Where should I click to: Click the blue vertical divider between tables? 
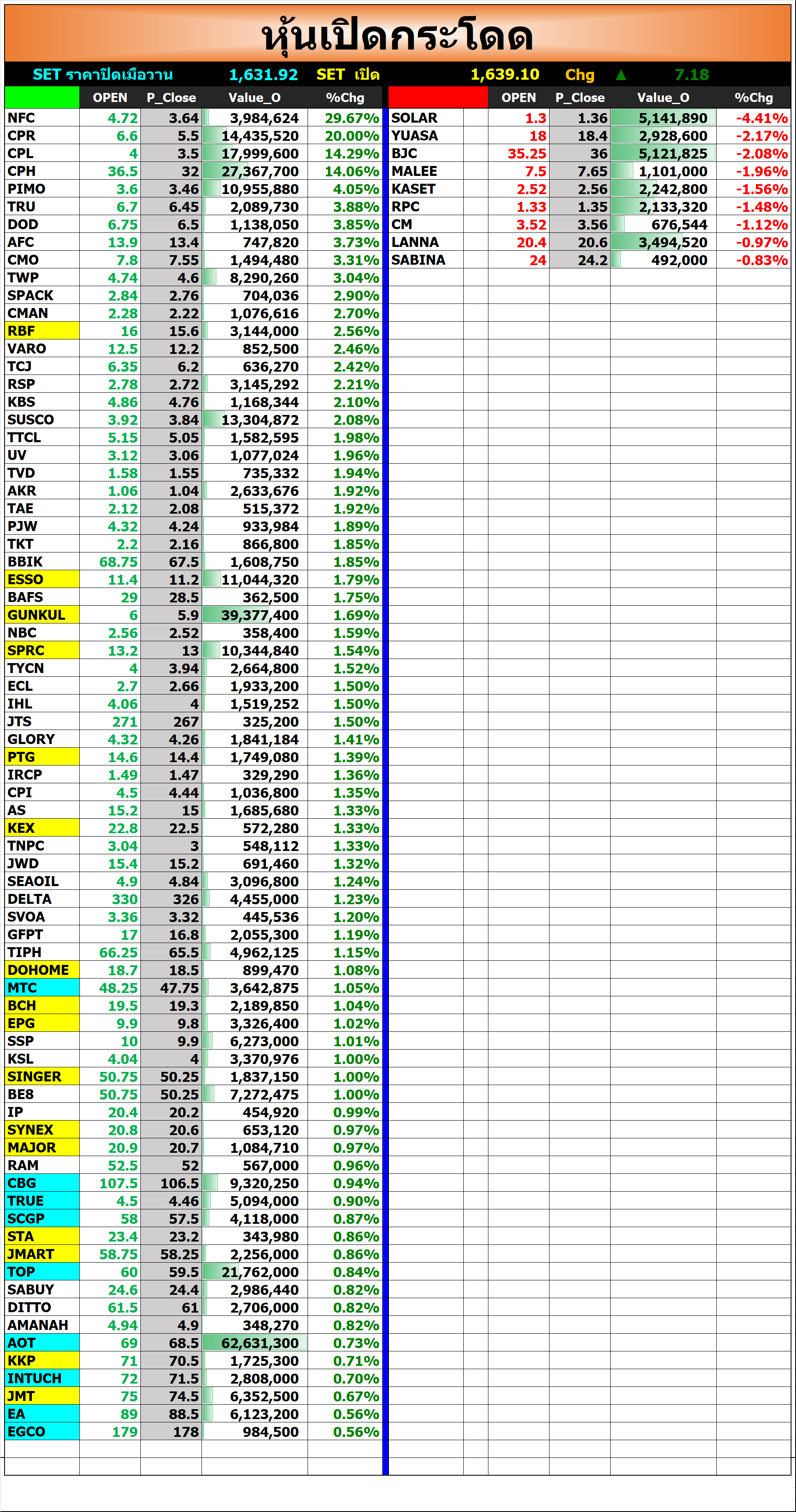point(385,763)
